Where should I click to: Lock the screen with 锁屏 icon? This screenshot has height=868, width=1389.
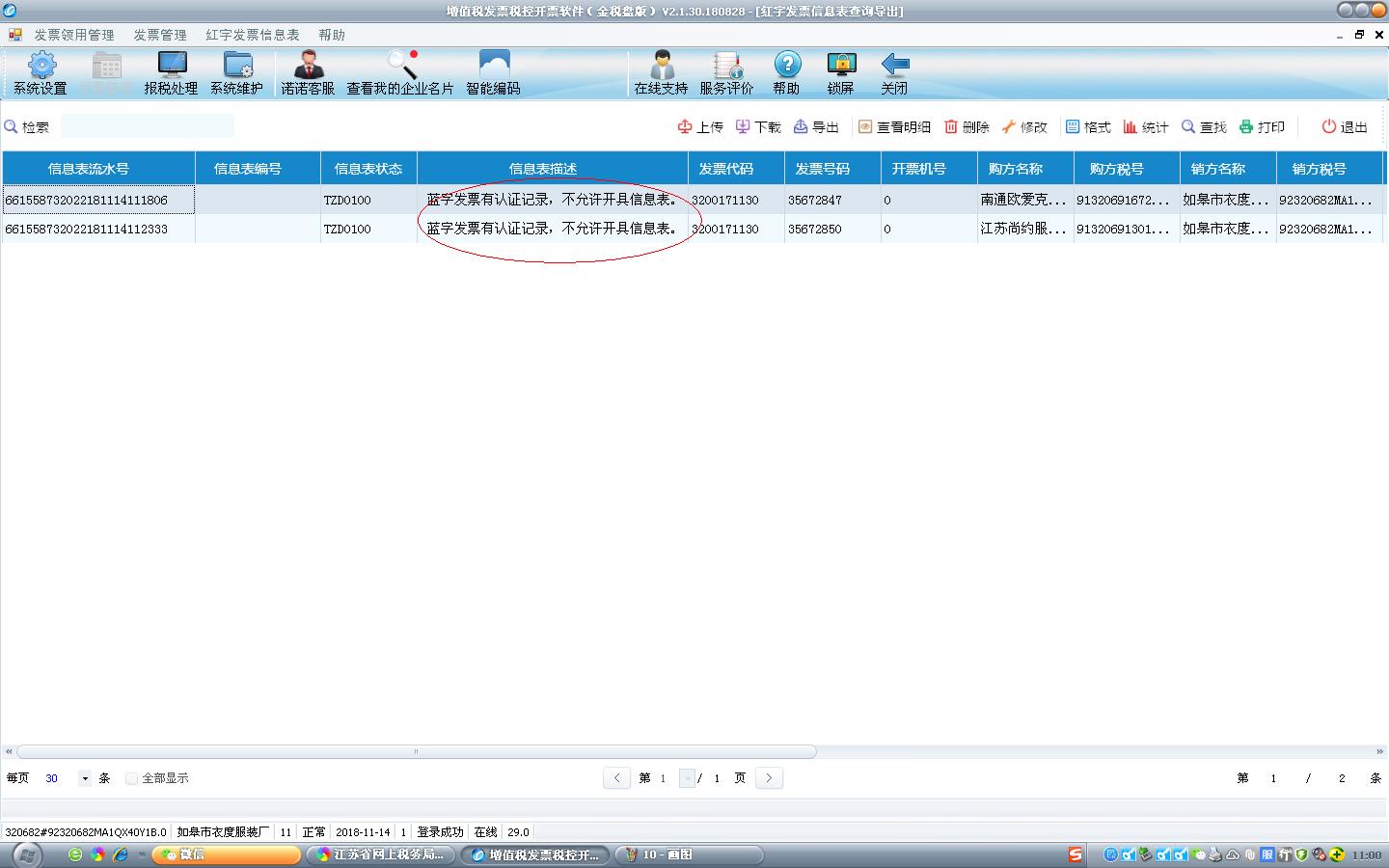pos(840,72)
